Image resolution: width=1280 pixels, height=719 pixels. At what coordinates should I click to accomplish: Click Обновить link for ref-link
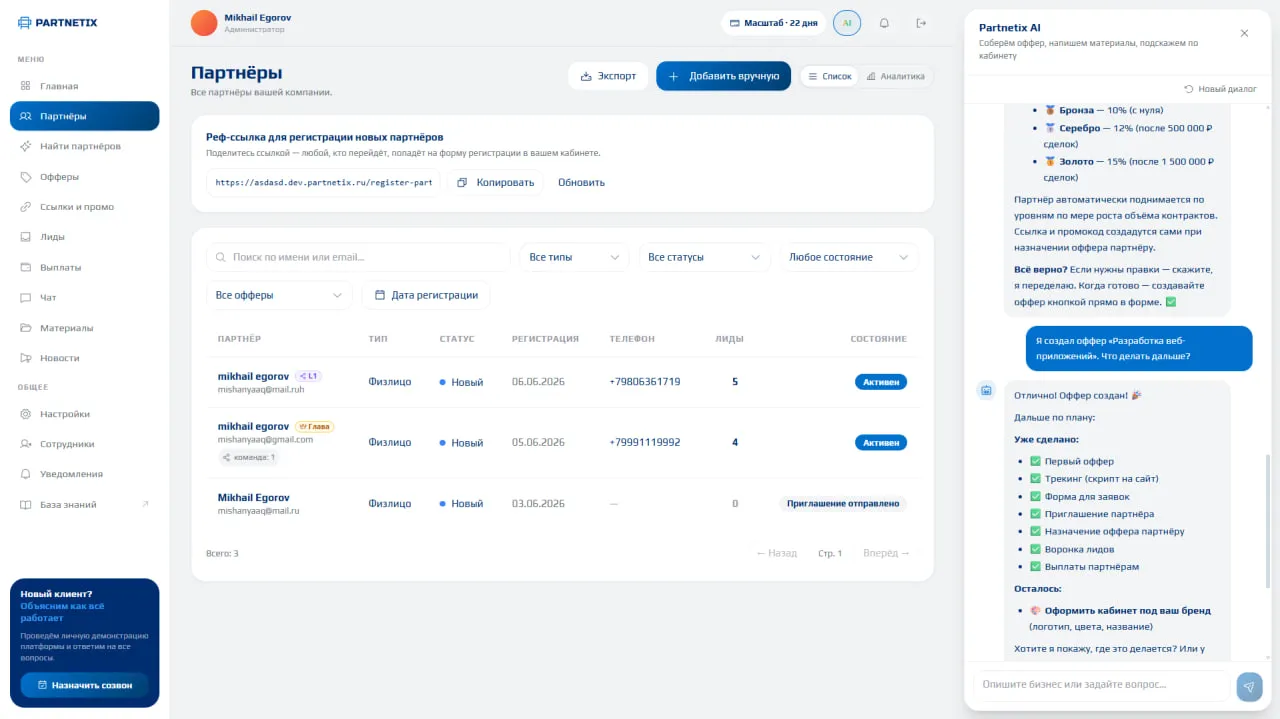[x=581, y=183]
